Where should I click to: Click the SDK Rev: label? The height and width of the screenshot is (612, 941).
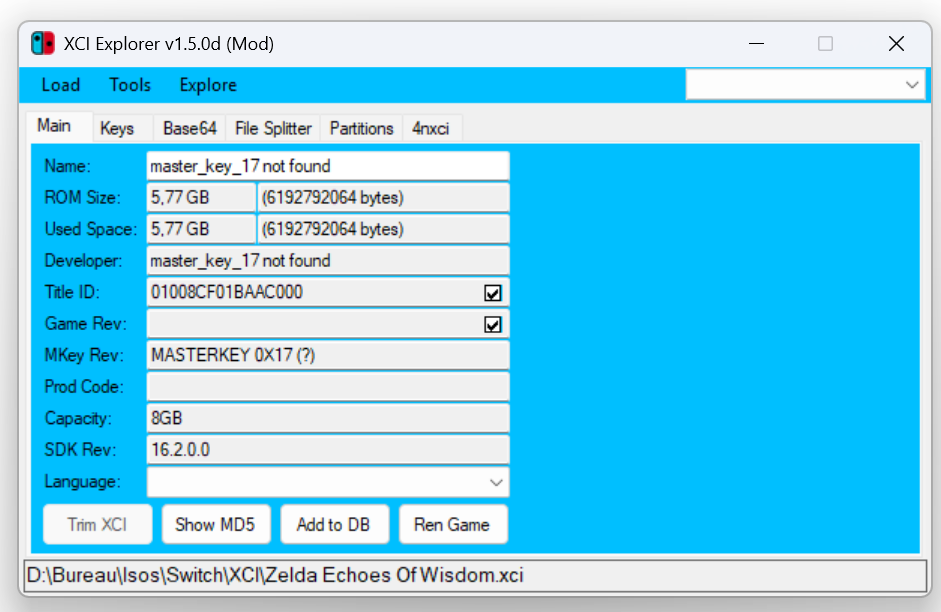click(x=80, y=450)
